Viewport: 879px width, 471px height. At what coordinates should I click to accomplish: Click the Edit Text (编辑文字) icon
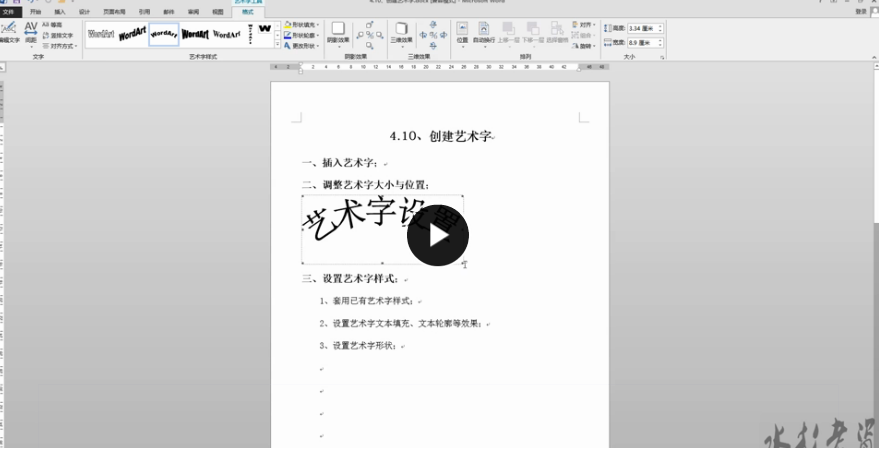[x=8, y=32]
